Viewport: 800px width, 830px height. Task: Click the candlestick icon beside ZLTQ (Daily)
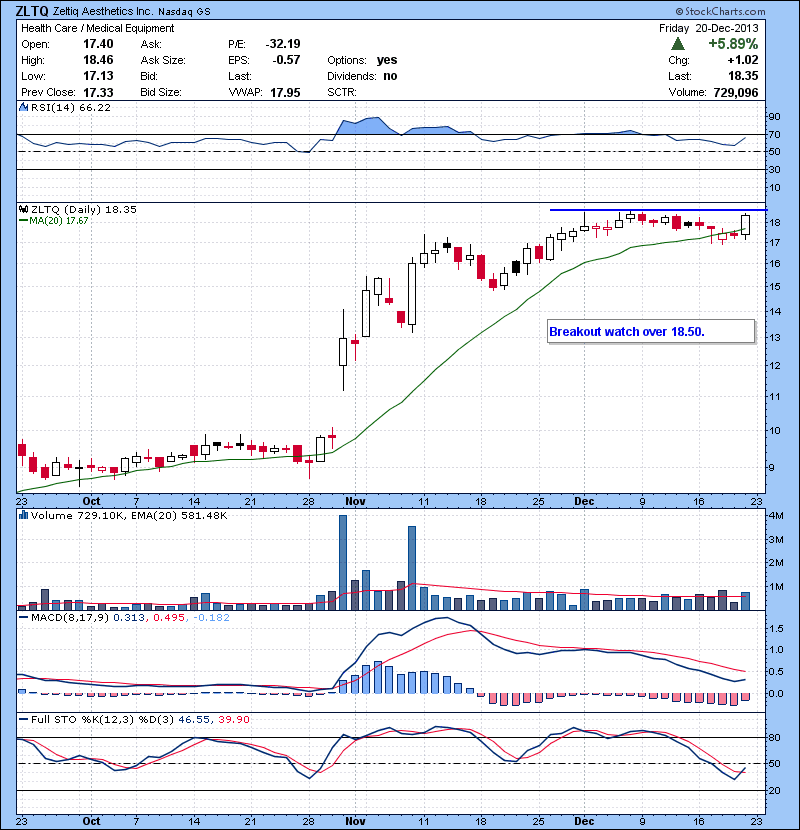[23, 210]
